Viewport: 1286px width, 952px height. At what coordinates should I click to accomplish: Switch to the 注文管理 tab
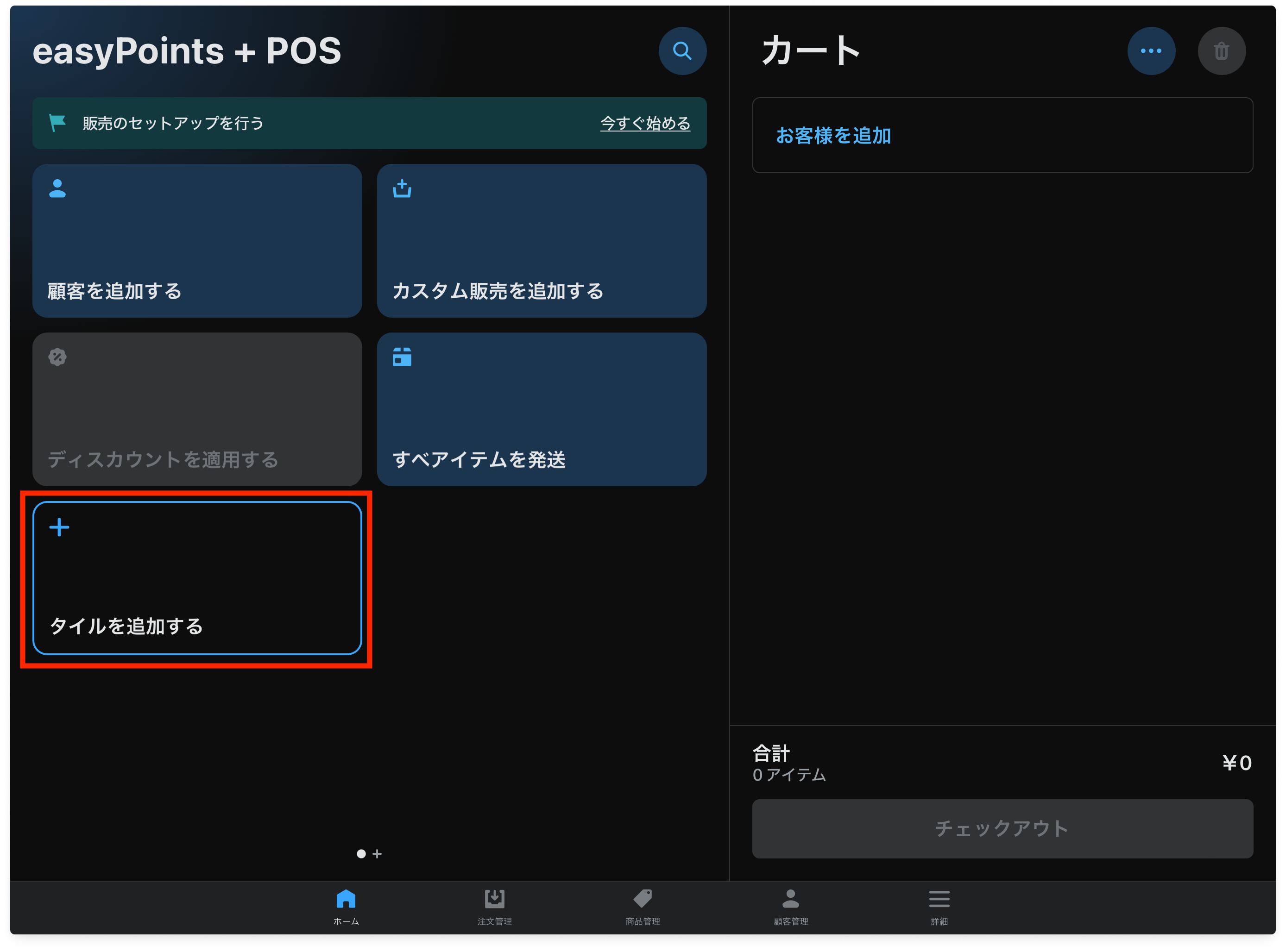[x=495, y=907]
